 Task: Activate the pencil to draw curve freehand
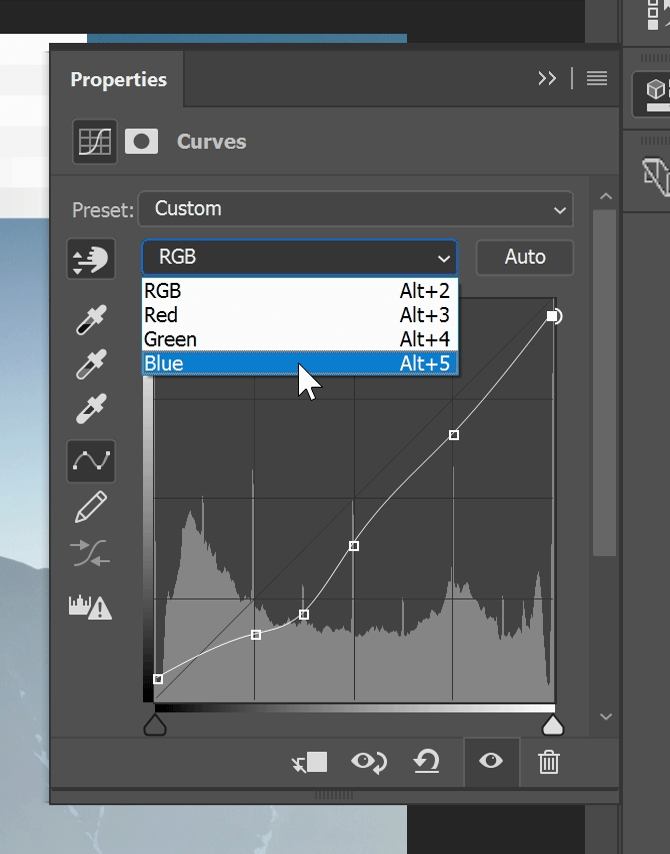91,507
